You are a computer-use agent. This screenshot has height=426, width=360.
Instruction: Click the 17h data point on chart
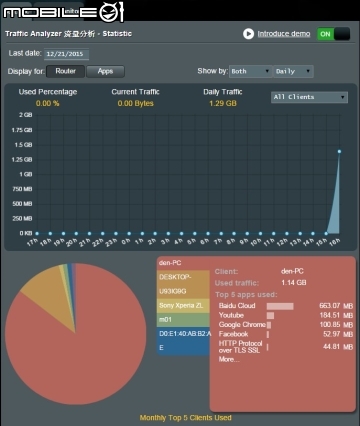[x=37, y=233]
